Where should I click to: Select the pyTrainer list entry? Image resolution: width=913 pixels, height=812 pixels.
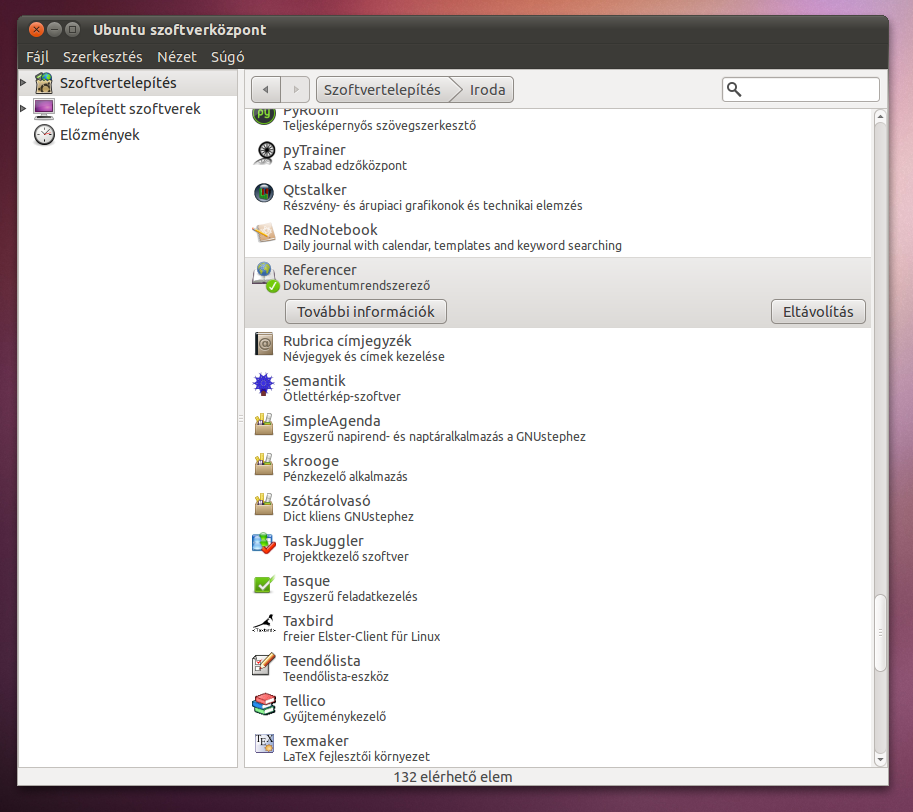coord(558,157)
